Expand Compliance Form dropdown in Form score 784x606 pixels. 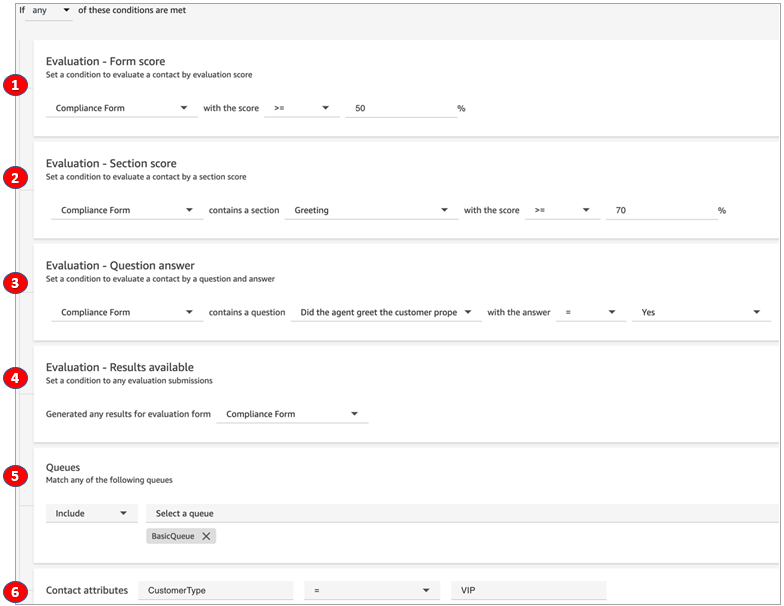coord(121,108)
